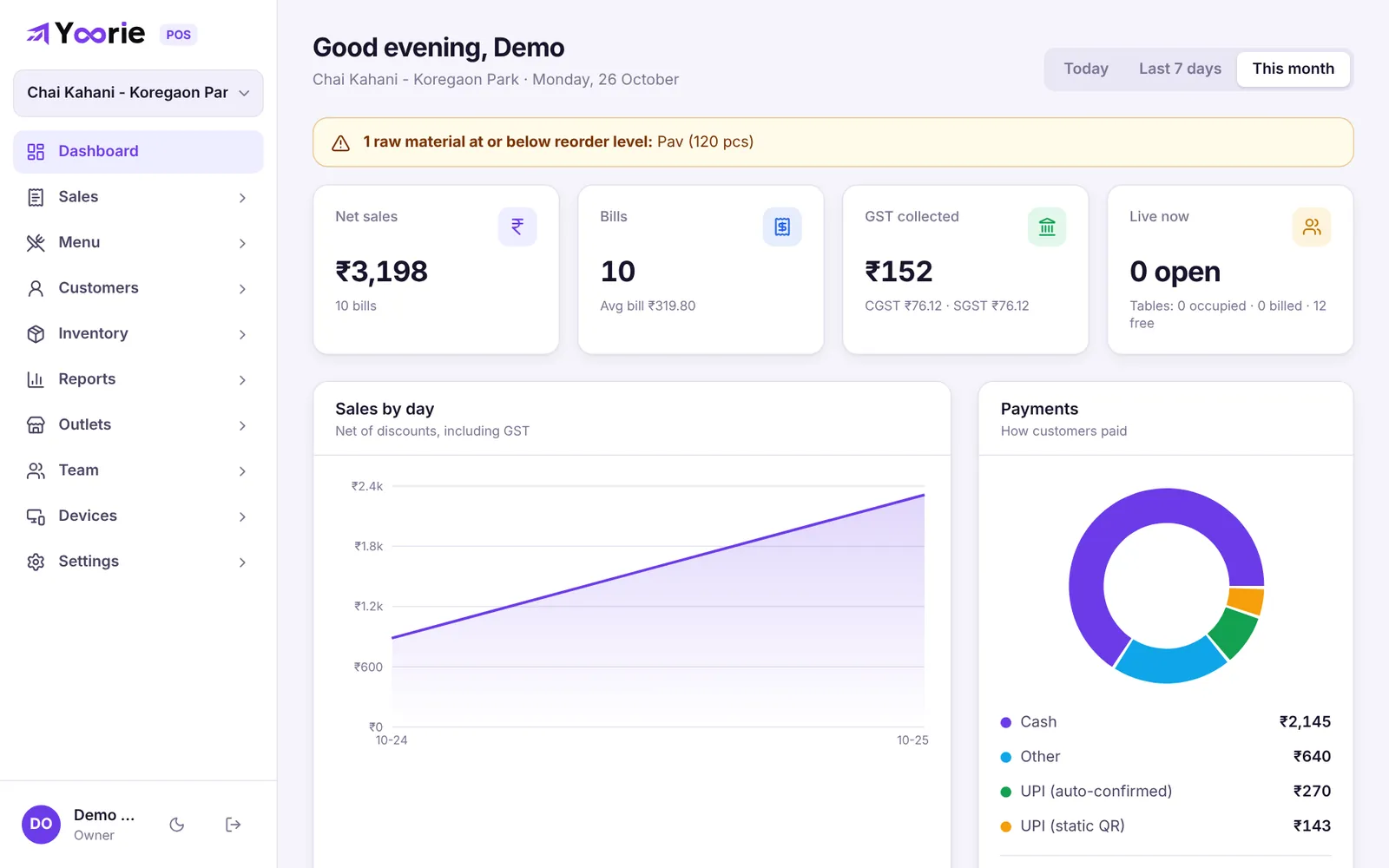Click the Customers person icon
This screenshot has height=868, width=1389.
pyautogui.click(x=36, y=288)
